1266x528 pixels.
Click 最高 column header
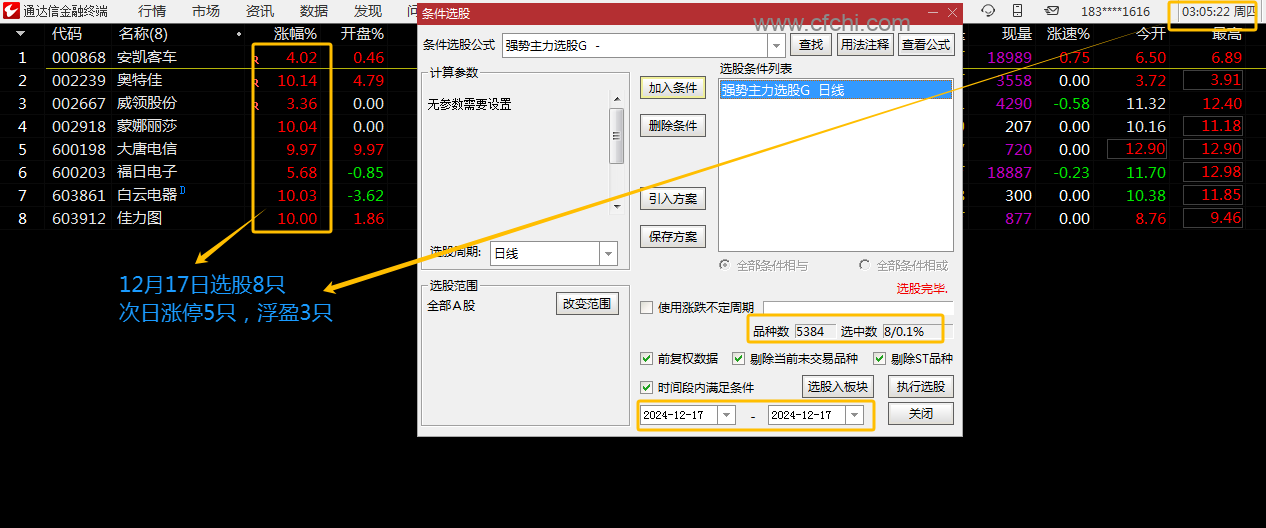1227,34
